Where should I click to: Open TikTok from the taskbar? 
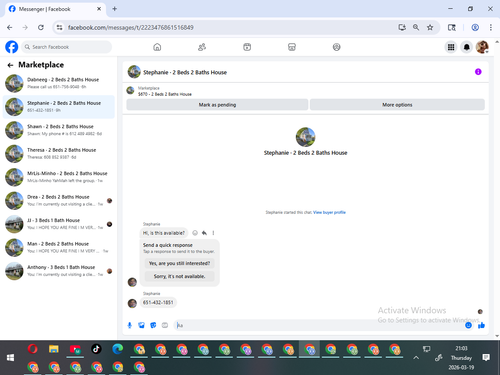[96, 349]
